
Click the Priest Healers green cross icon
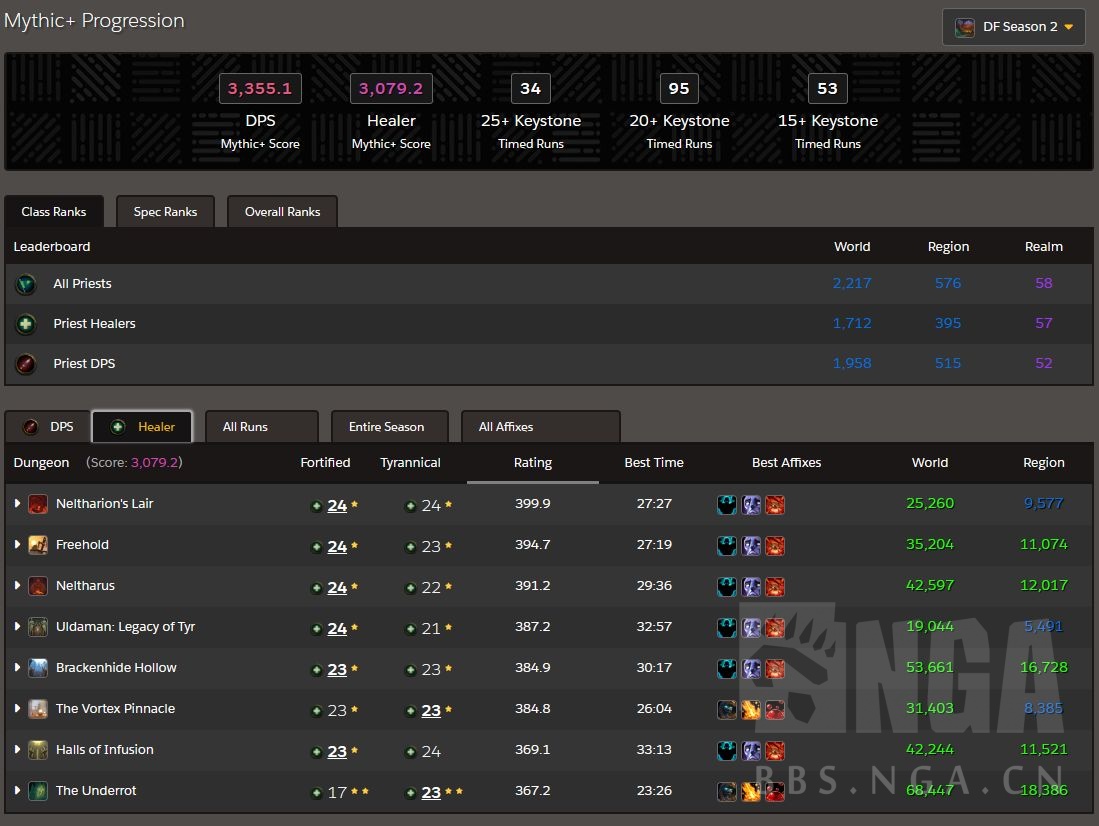point(26,324)
